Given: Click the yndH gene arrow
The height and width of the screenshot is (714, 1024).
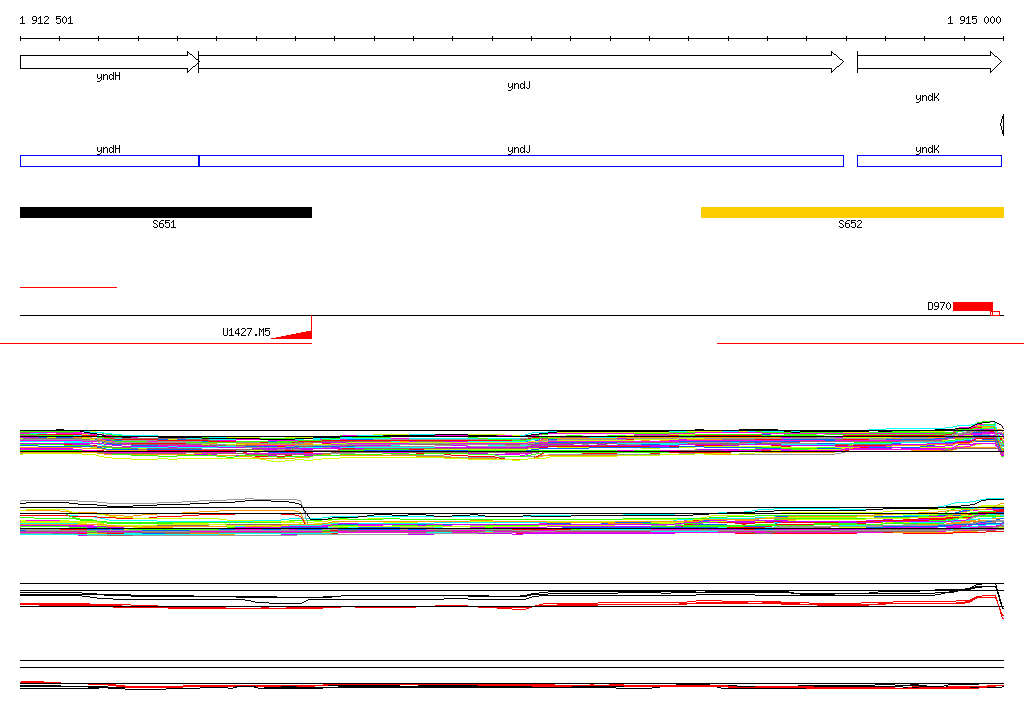Looking at the screenshot, I should [109, 62].
